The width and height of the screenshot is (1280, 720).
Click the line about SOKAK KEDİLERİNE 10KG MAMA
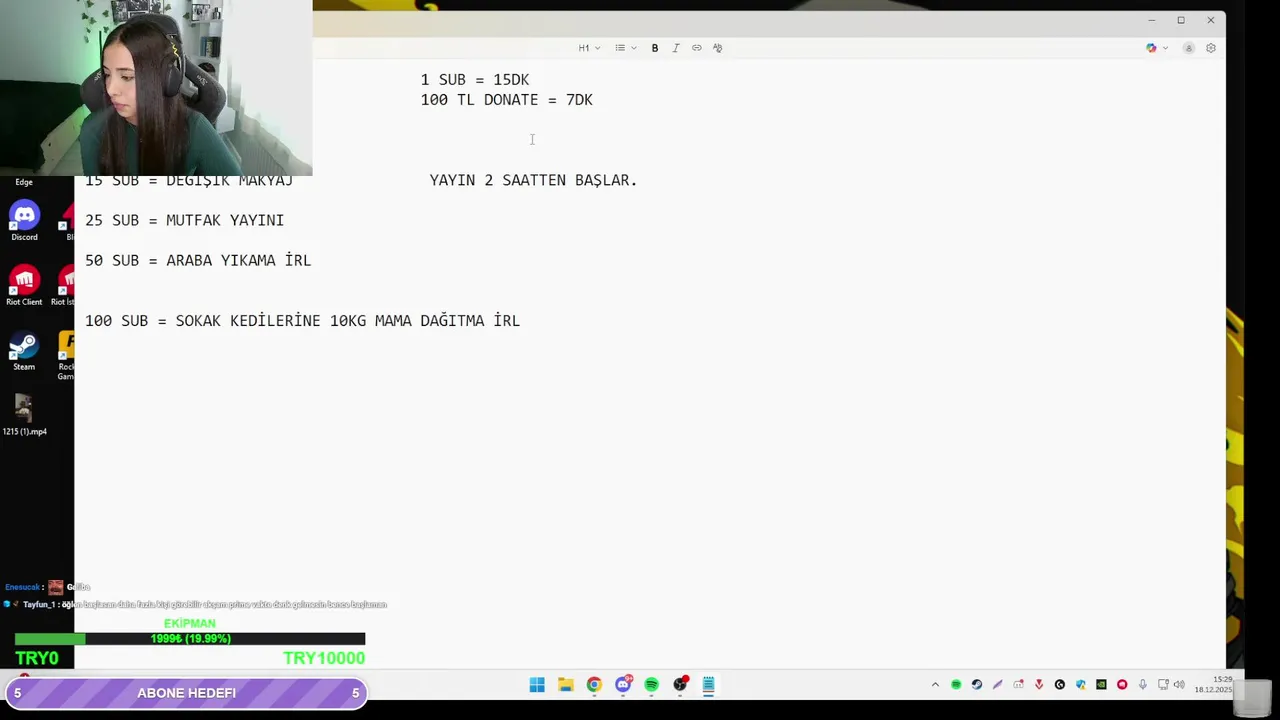click(x=303, y=320)
